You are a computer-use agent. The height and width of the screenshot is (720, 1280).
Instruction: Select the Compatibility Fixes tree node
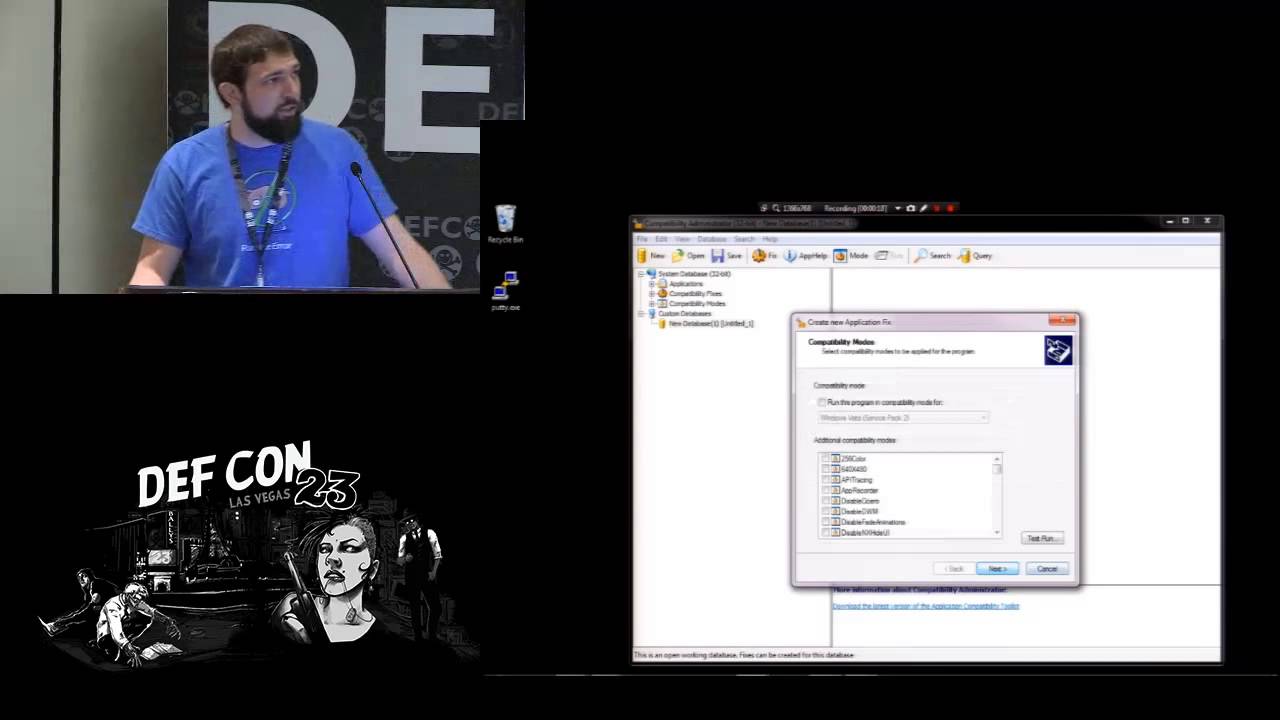(695, 294)
